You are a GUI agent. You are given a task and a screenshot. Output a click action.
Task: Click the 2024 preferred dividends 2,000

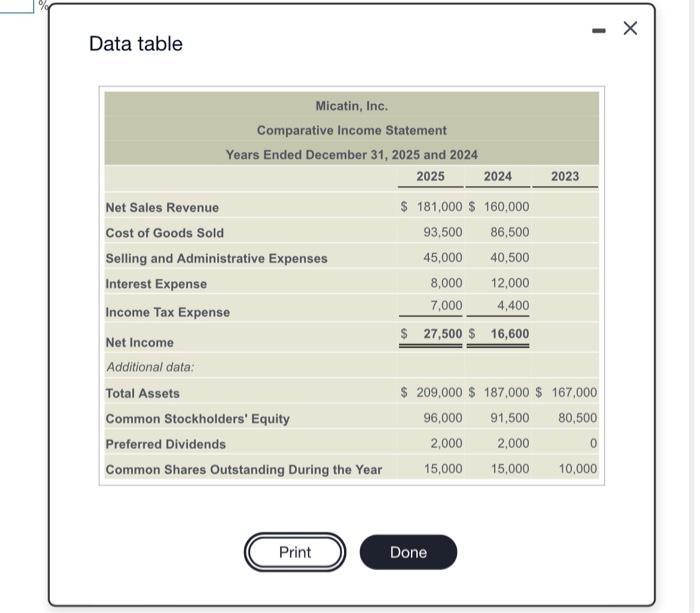click(513, 443)
